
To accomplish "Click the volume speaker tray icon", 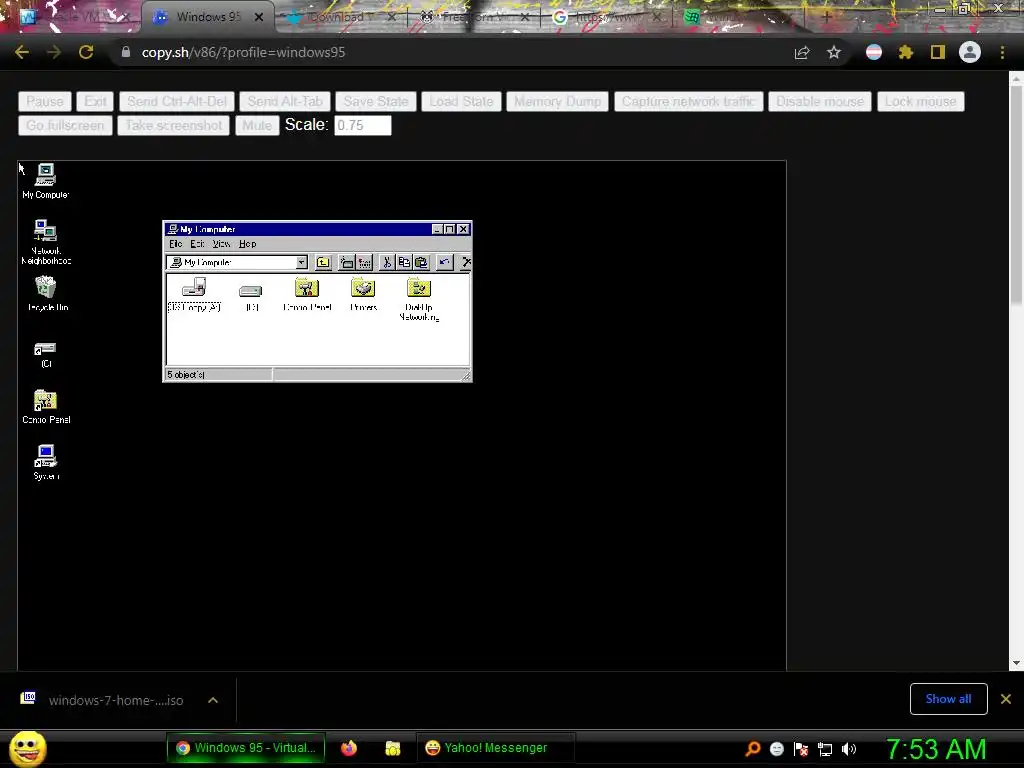I will click(849, 749).
